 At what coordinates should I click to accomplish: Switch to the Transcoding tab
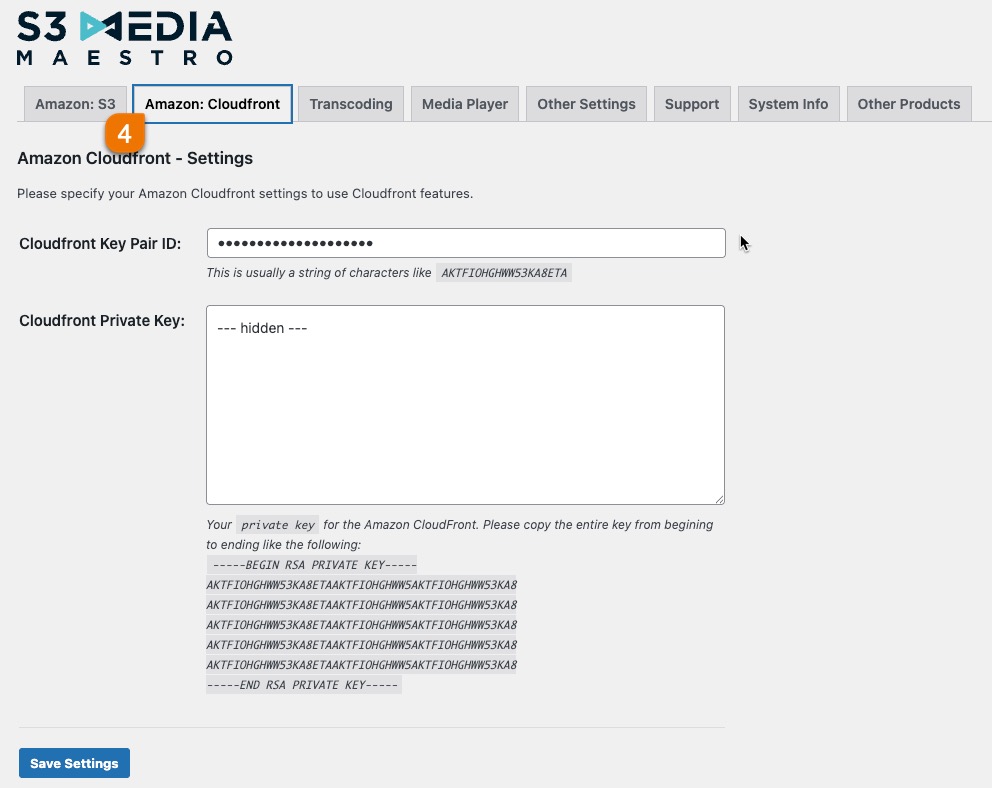click(351, 104)
